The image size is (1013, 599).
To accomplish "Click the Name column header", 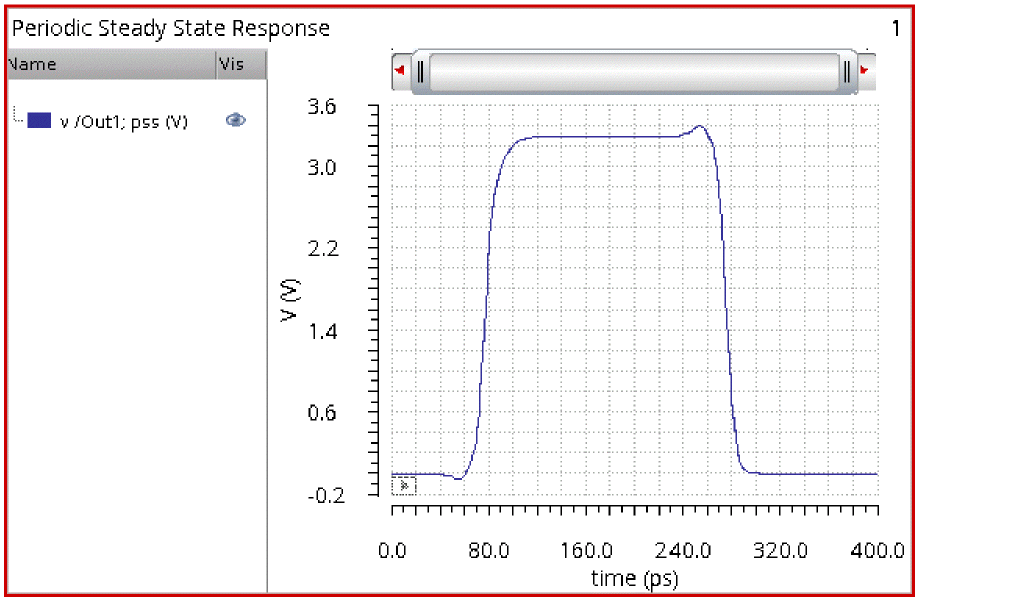I will [x=112, y=64].
